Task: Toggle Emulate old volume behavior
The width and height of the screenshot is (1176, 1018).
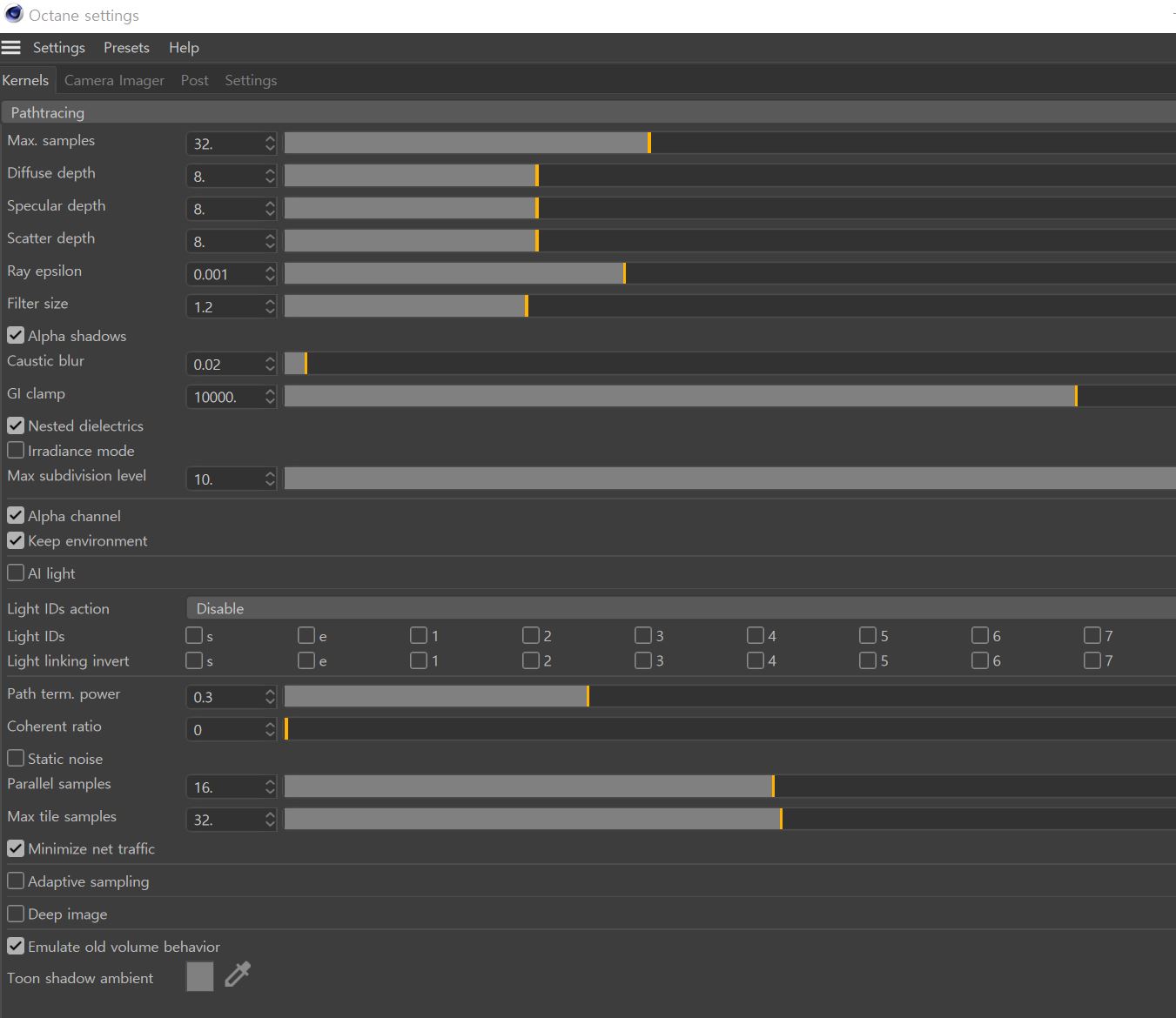Action: tap(16, 946)
